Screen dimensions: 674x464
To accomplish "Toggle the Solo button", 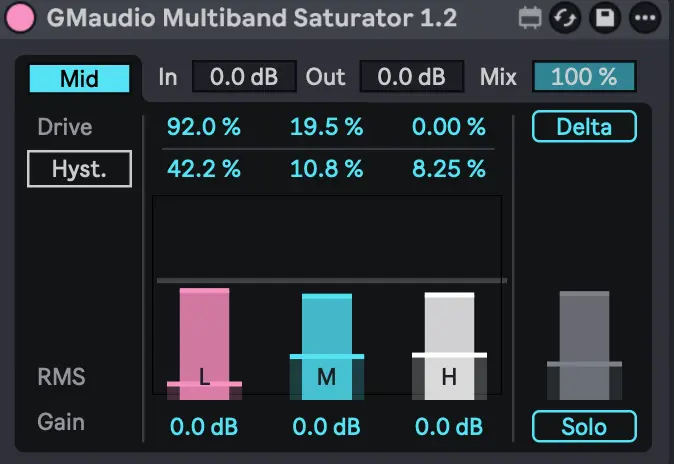I will pyautogui.click(x=584, y=427).
